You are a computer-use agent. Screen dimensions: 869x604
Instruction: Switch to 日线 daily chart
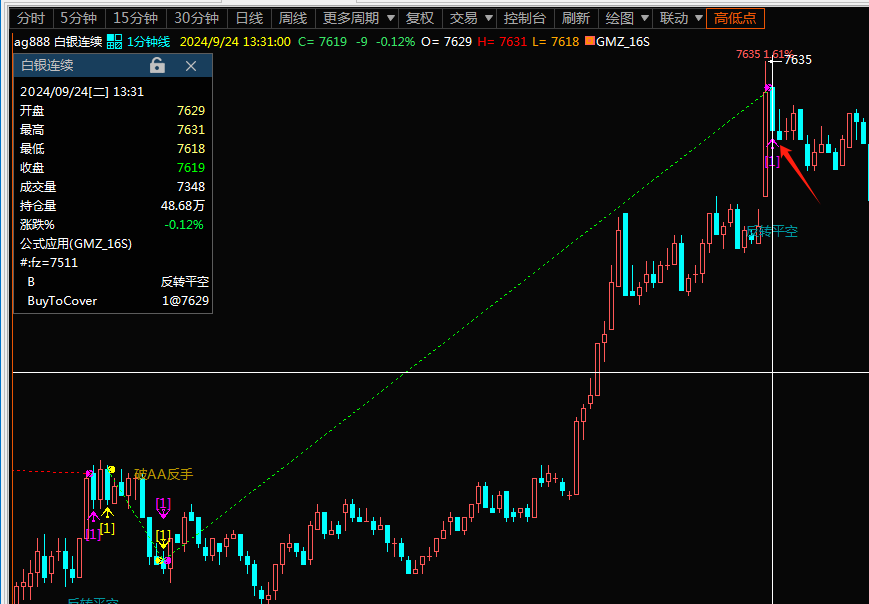pyautogui.click(x=249, y=18)
